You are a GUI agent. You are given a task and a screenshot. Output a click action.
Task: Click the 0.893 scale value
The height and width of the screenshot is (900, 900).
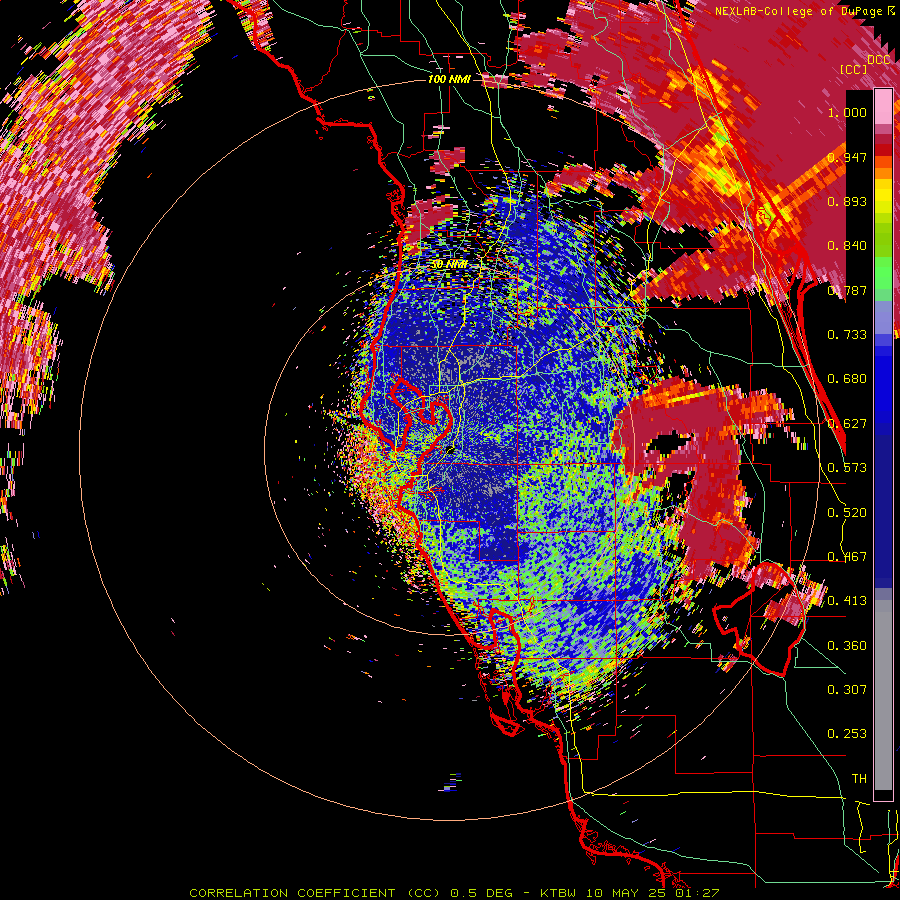click(x=847, y=201)
